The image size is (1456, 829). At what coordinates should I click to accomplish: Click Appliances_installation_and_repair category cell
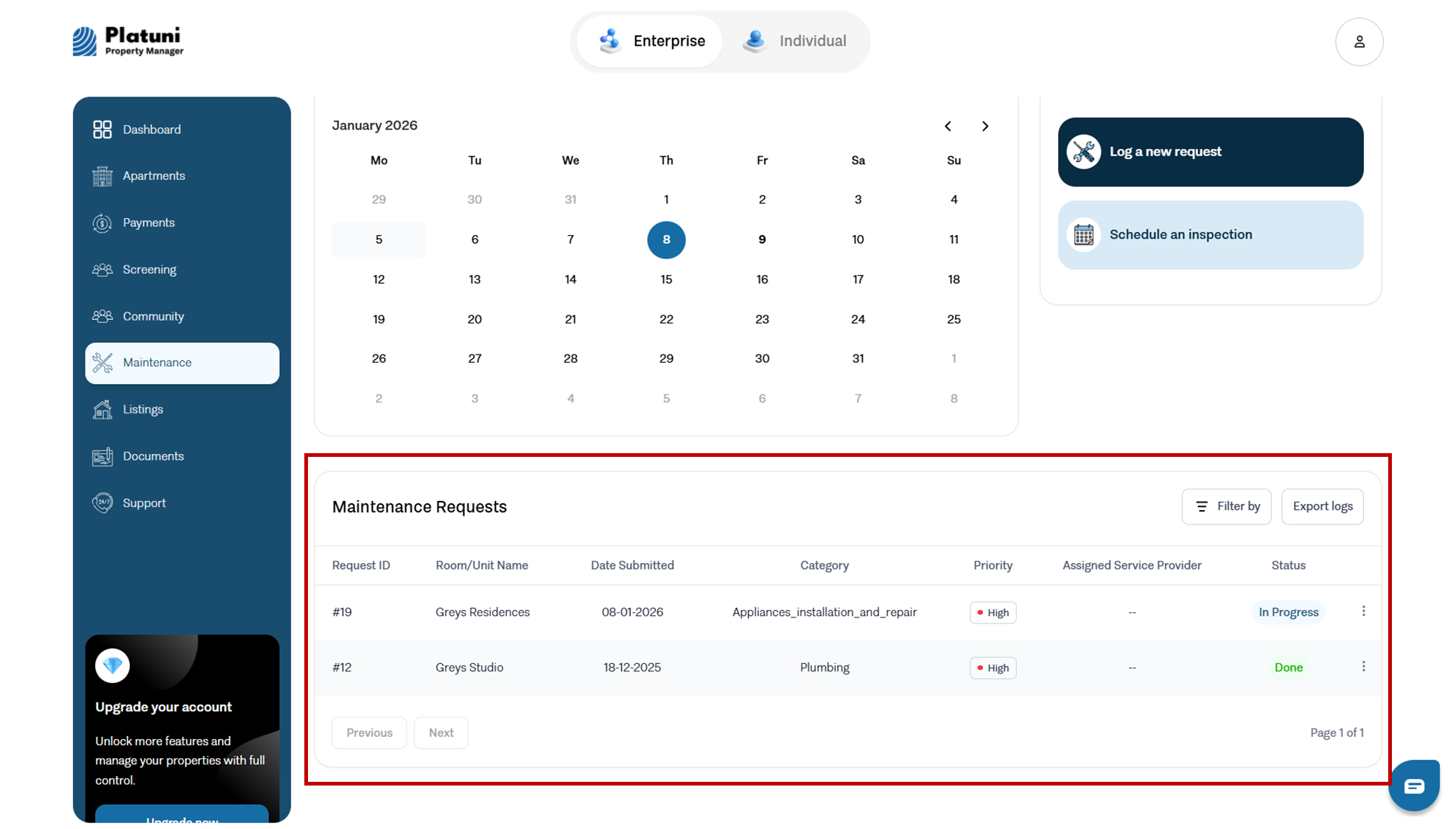[825, 612]
